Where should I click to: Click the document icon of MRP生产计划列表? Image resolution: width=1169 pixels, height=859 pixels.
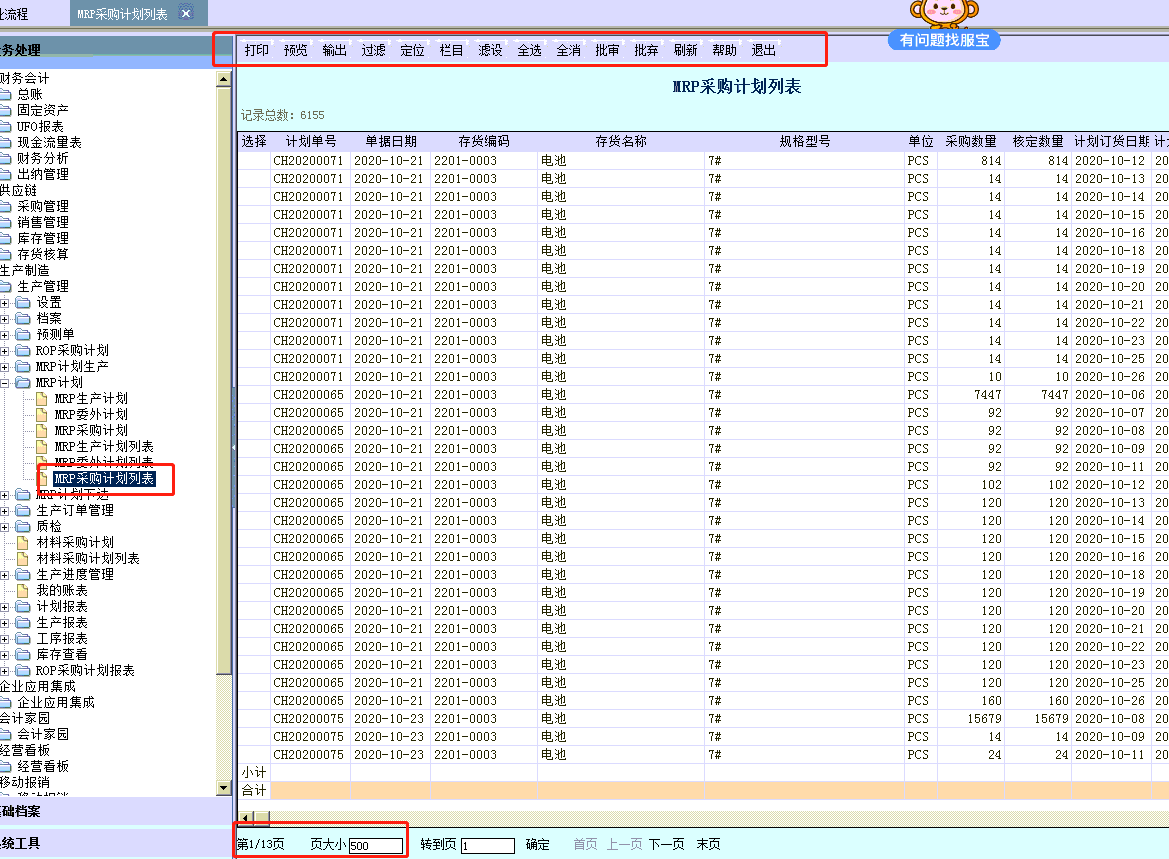click(42, 447)
